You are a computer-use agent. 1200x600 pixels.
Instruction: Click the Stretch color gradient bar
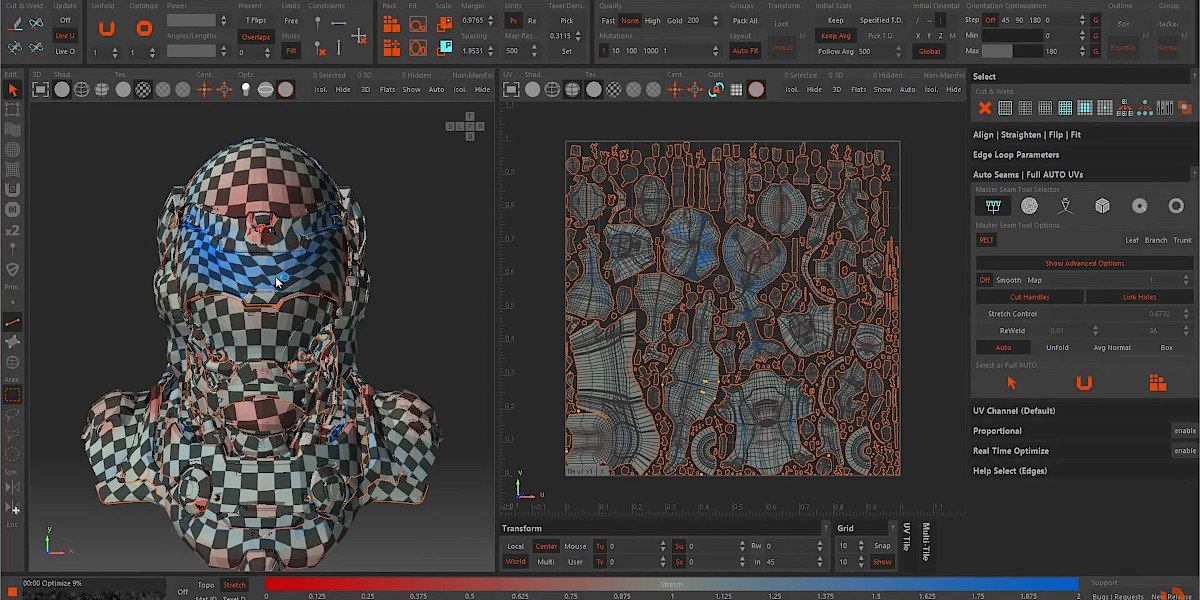pyautogui.click(x=671, y=584)
